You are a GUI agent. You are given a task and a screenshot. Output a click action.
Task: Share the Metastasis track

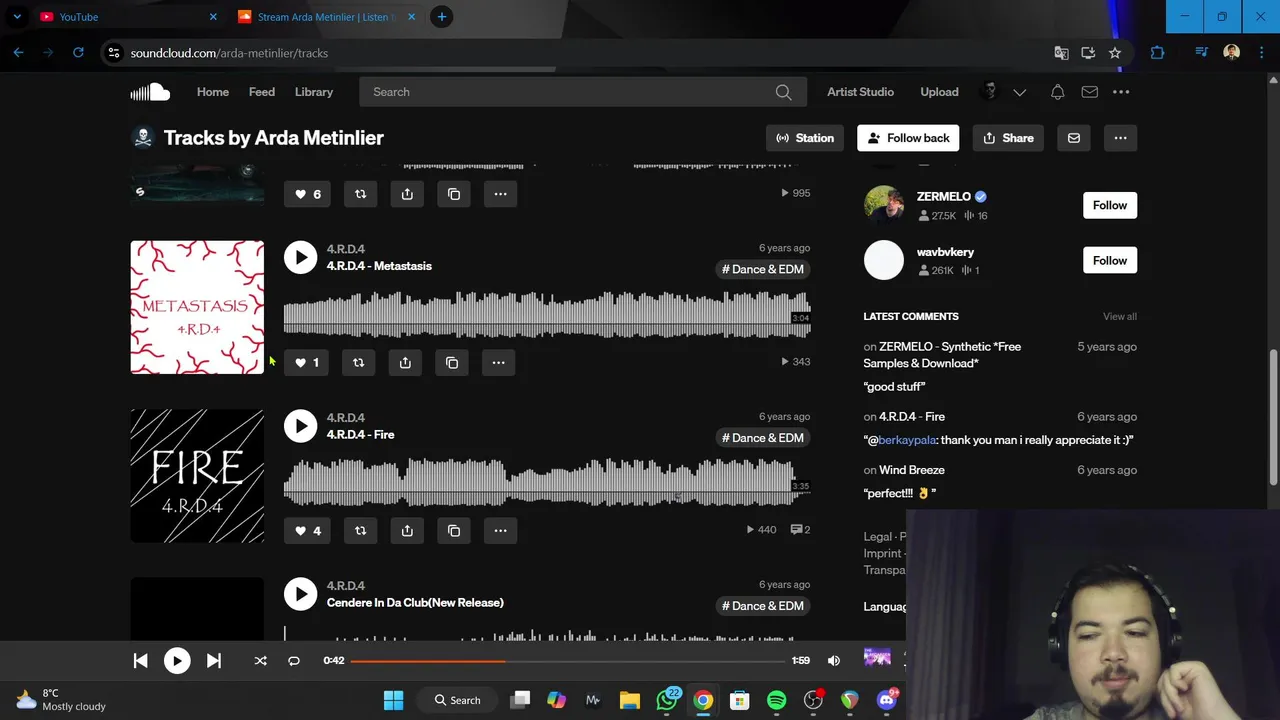click(405, 362)
